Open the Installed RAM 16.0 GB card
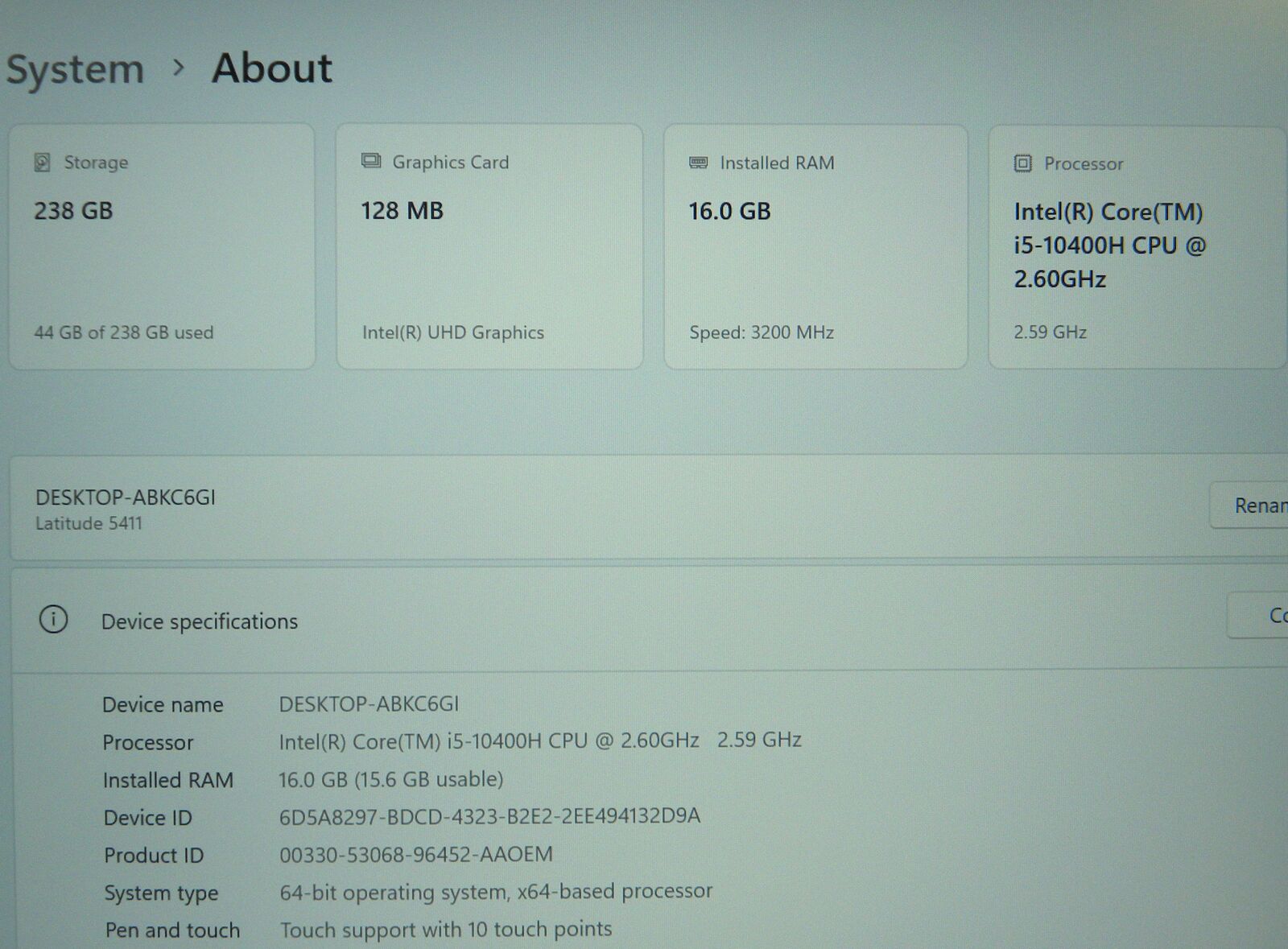 tap(815, 246)
